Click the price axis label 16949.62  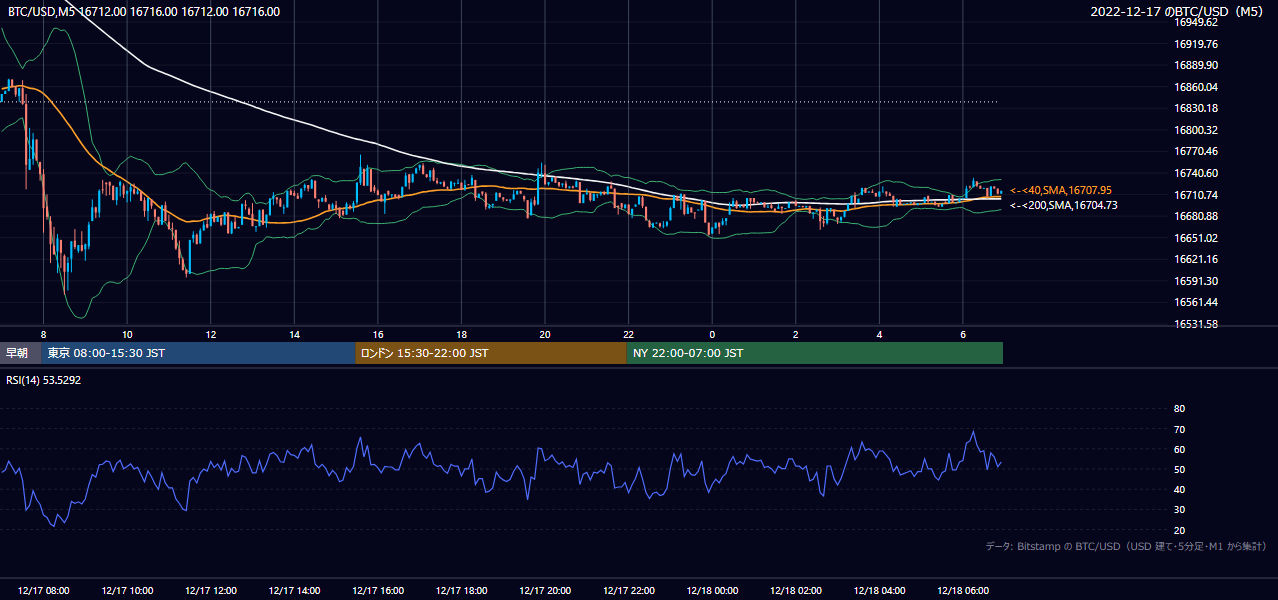pyautogui.click(x=1196, y=22)
